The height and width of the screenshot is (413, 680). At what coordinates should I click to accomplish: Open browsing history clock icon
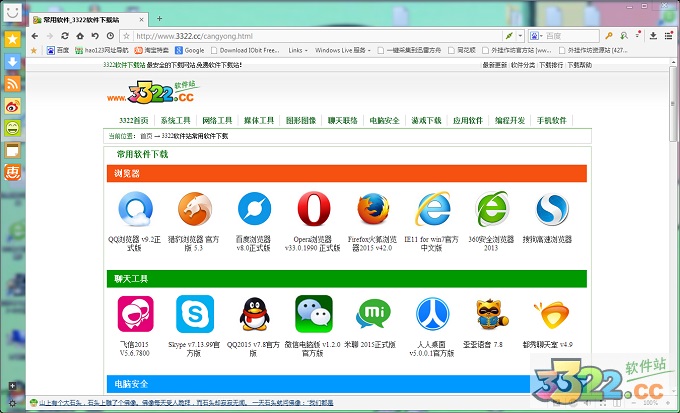point(110,36)
